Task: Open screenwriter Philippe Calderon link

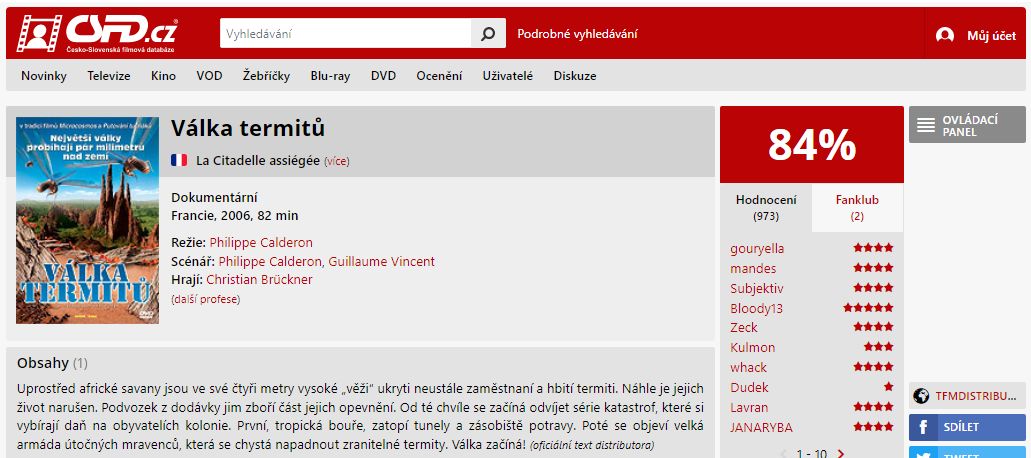Action: pyautogui.click(x=270, y=262)
